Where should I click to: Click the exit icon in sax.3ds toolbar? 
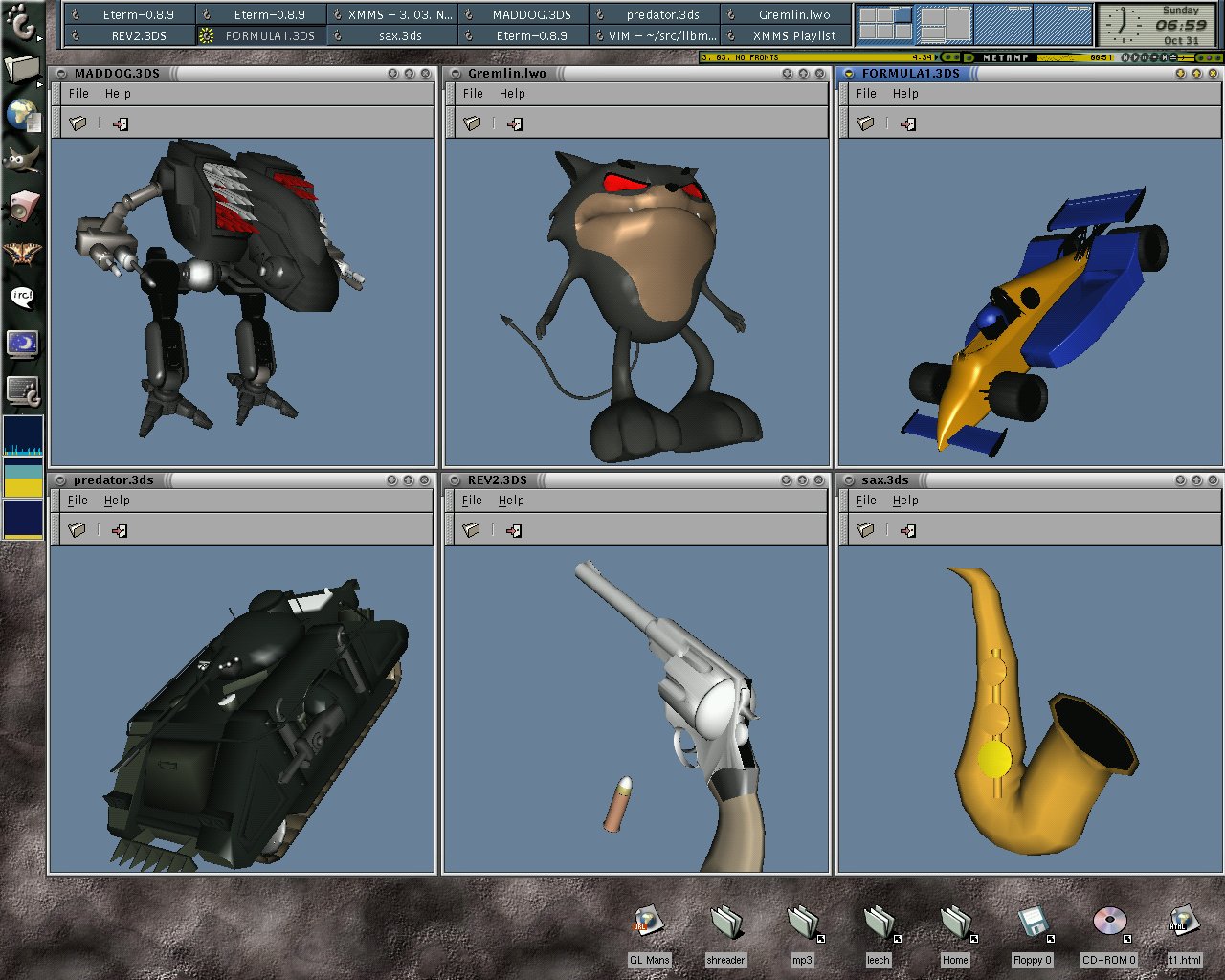click(x=908, y=530)
